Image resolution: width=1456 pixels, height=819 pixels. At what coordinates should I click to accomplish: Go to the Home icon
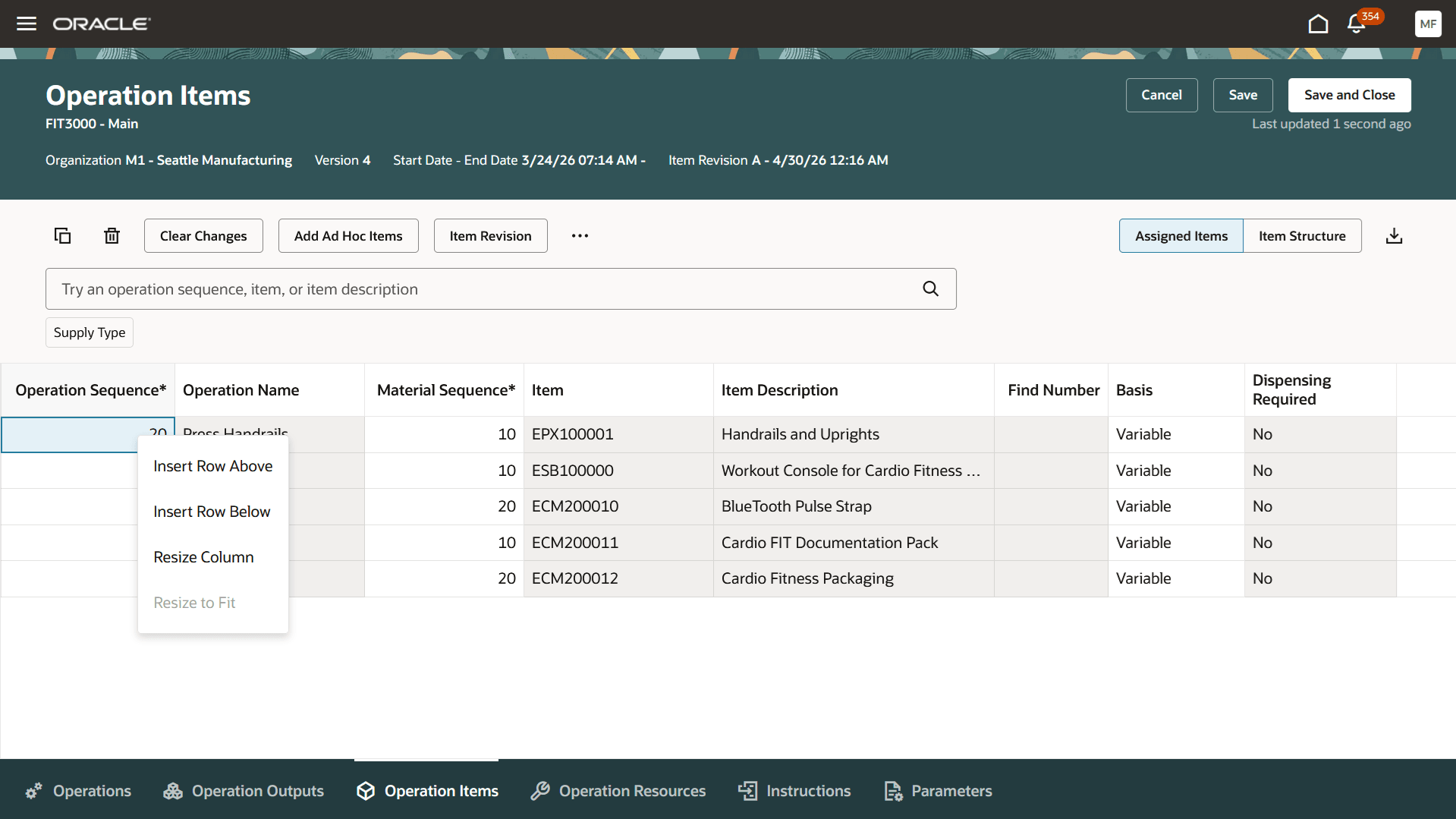[x=1318, y=24]
